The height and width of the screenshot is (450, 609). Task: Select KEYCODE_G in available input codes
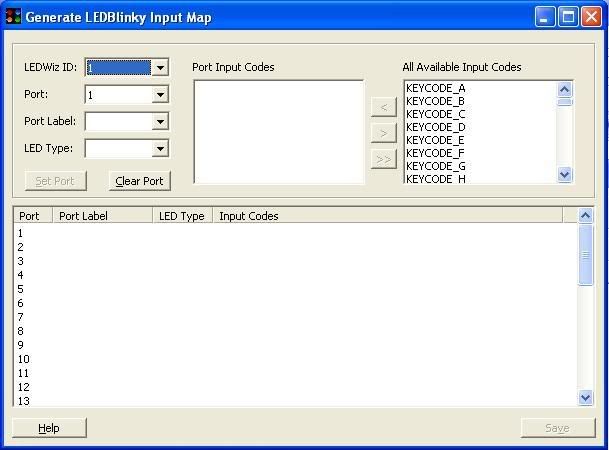[480, 166]
